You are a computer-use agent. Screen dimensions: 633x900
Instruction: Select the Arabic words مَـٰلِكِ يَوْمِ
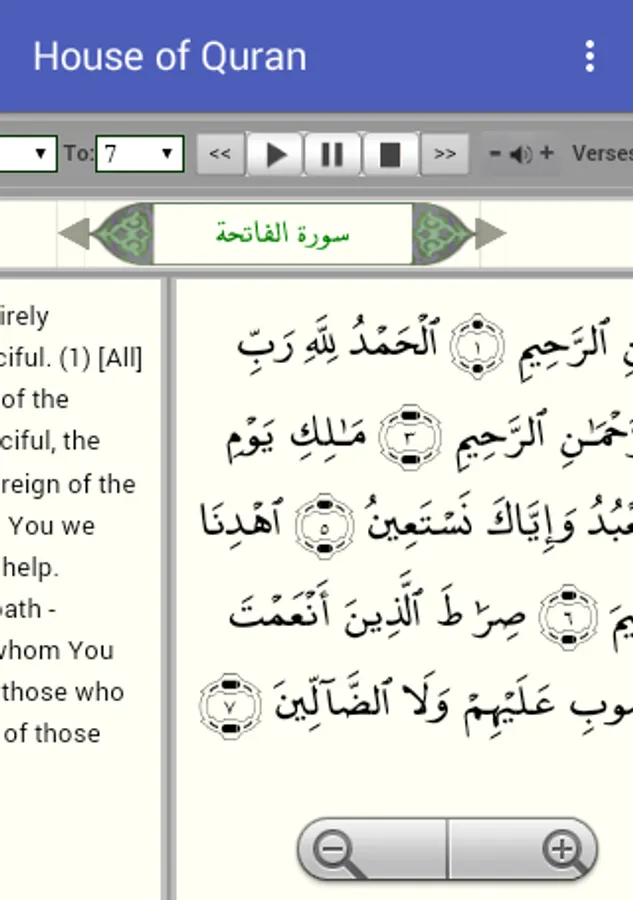[297, 437]
